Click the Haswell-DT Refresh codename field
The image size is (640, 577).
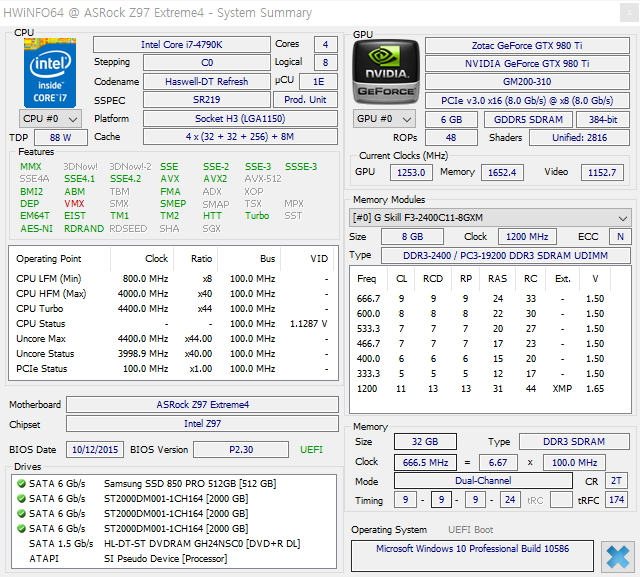207,82
